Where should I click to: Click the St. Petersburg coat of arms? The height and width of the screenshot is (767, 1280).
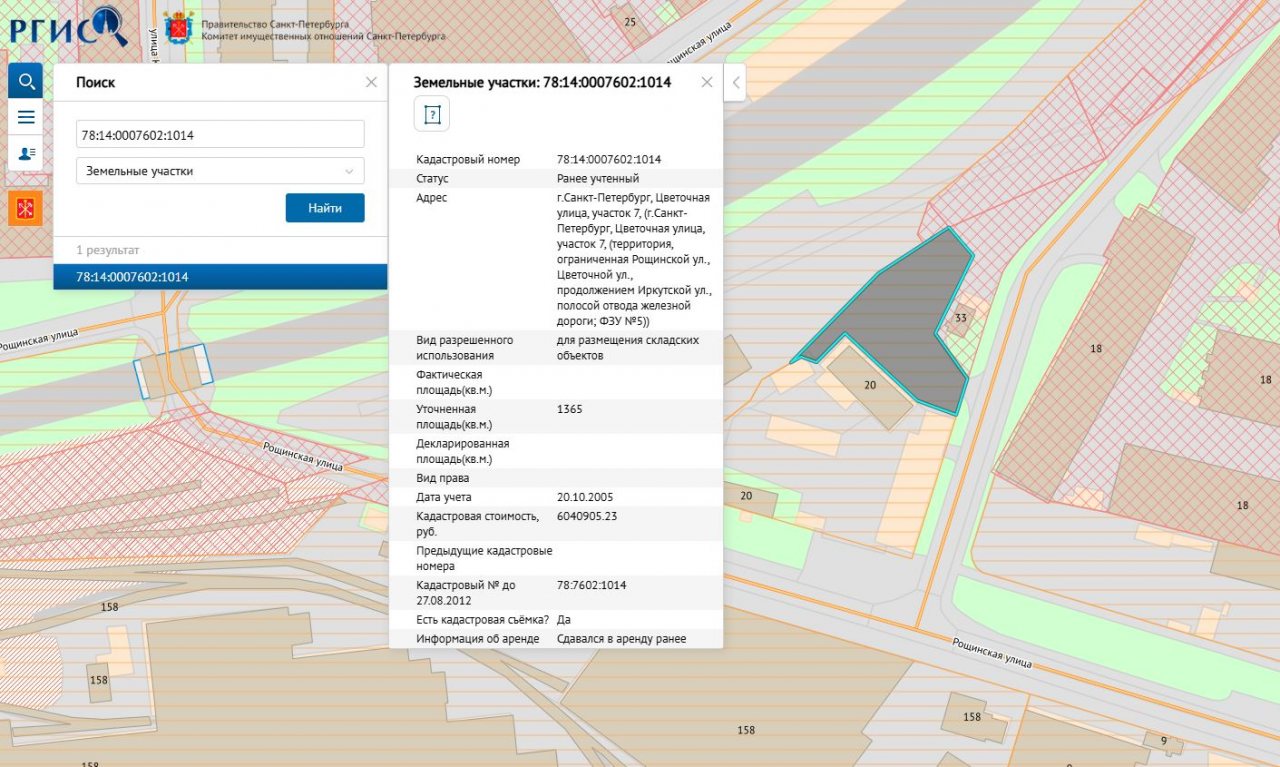[x=178, y=29]
